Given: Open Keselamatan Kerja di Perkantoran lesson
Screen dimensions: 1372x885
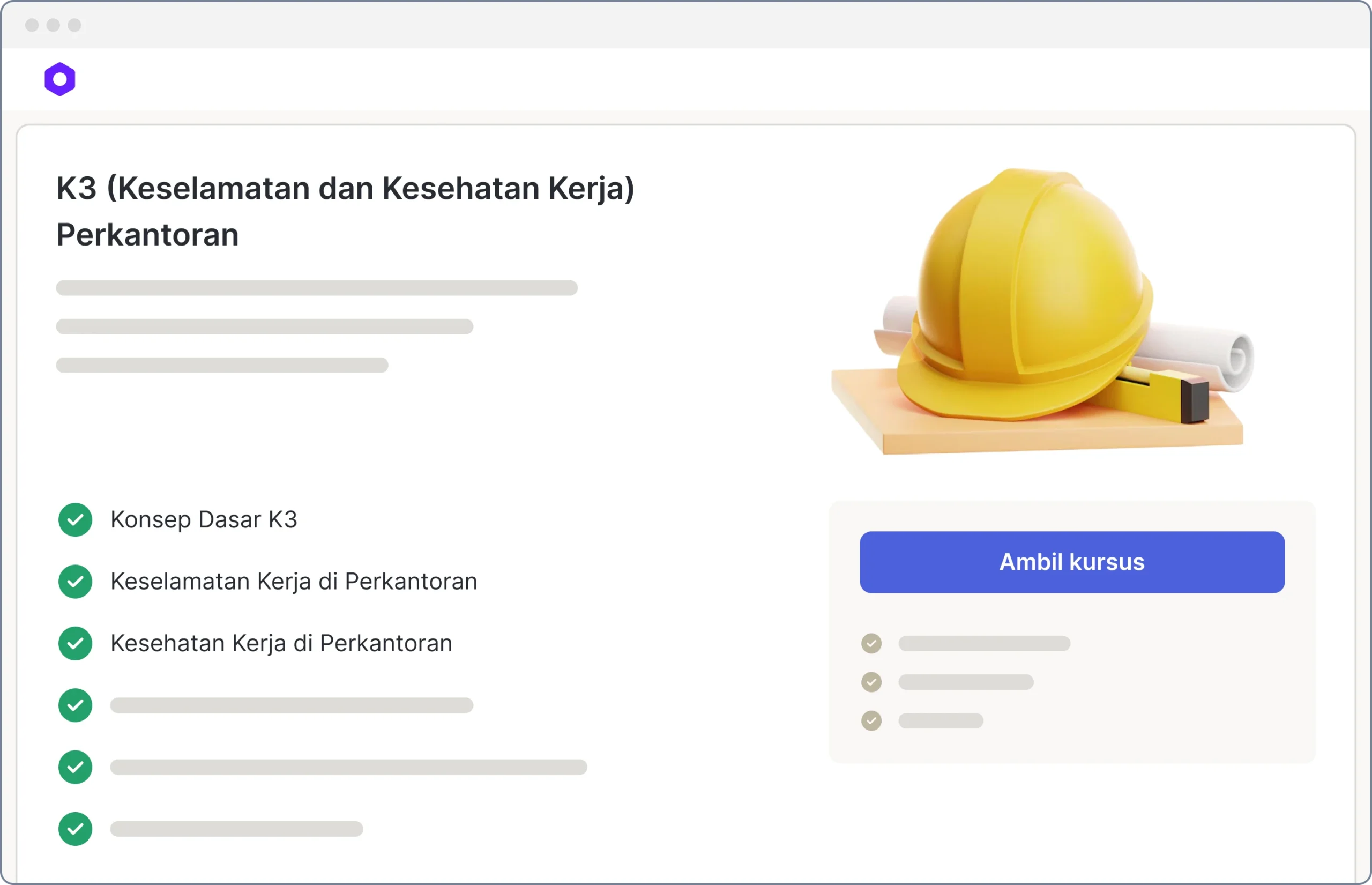Looking at the screenshot, I should pyautogui.click(x=294, y=582).
